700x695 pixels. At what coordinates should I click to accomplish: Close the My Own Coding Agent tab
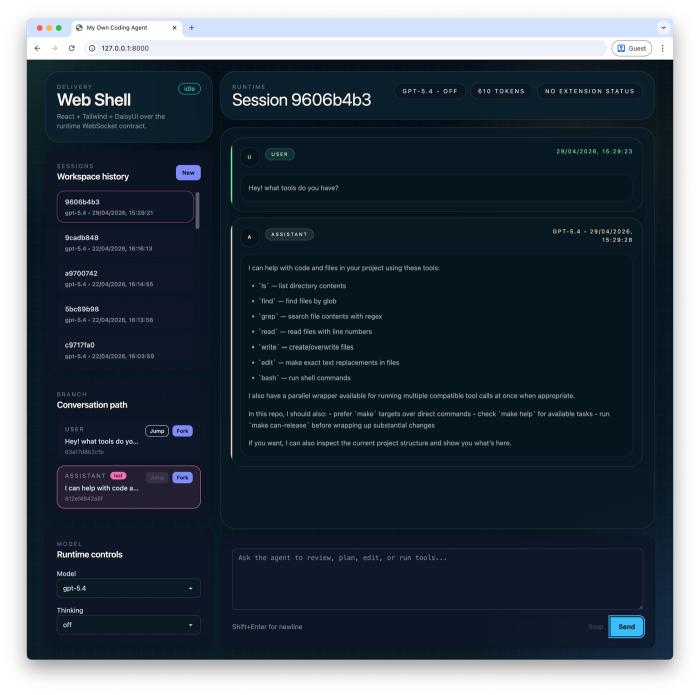coord(175,28)
